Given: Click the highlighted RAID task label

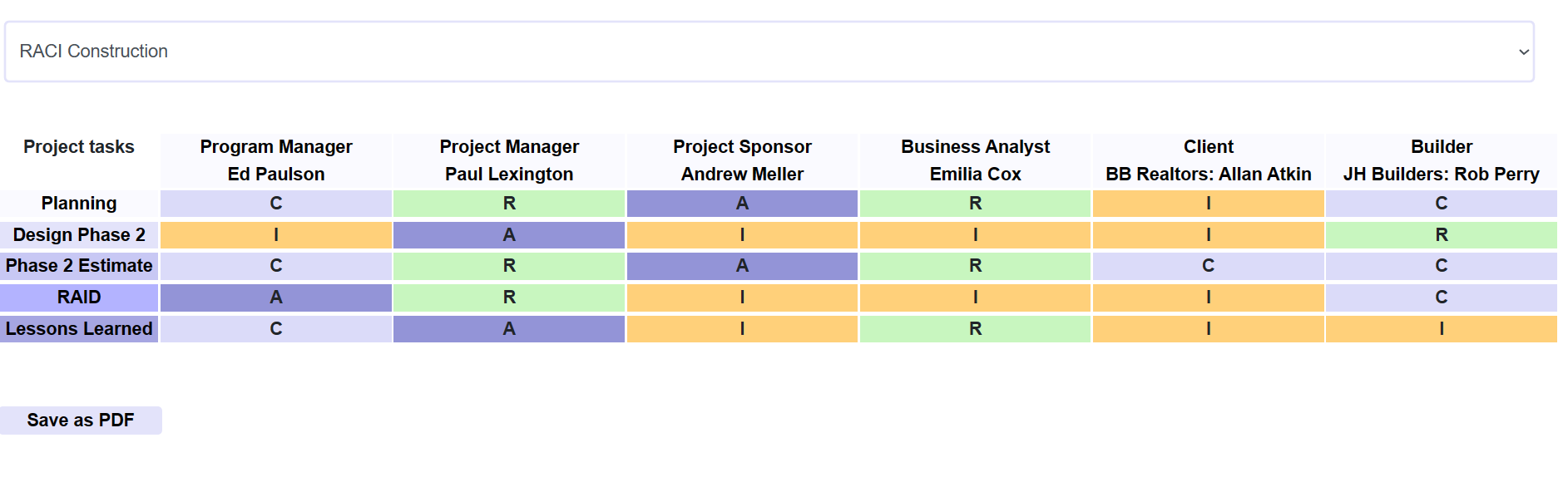Looking at the screenshot, I should tap(79, 298).
